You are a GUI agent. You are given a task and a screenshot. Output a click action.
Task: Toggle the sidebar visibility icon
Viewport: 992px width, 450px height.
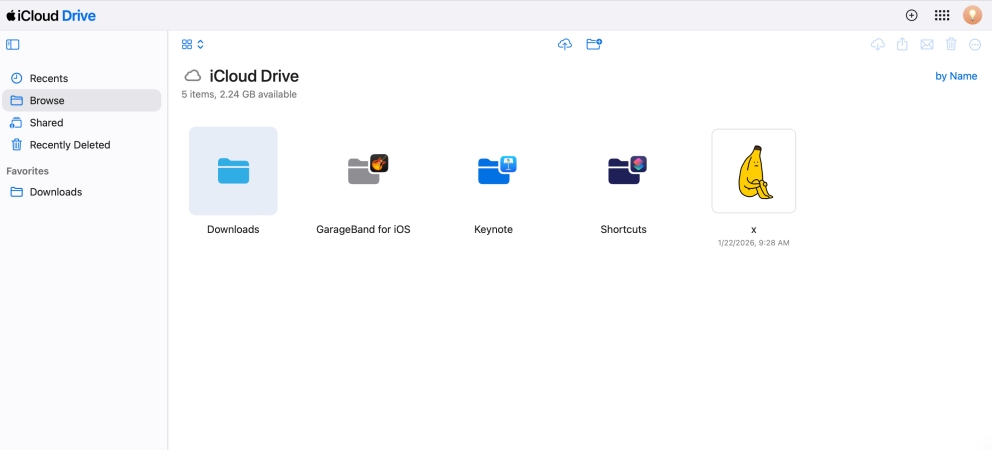(x=13, y=44)
